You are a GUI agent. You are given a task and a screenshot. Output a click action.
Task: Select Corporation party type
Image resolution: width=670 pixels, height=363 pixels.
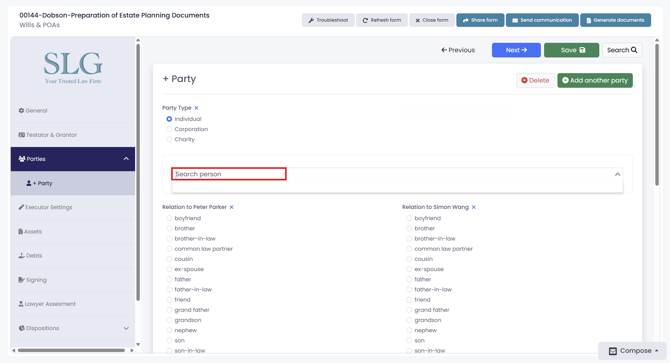pos(169,129)
